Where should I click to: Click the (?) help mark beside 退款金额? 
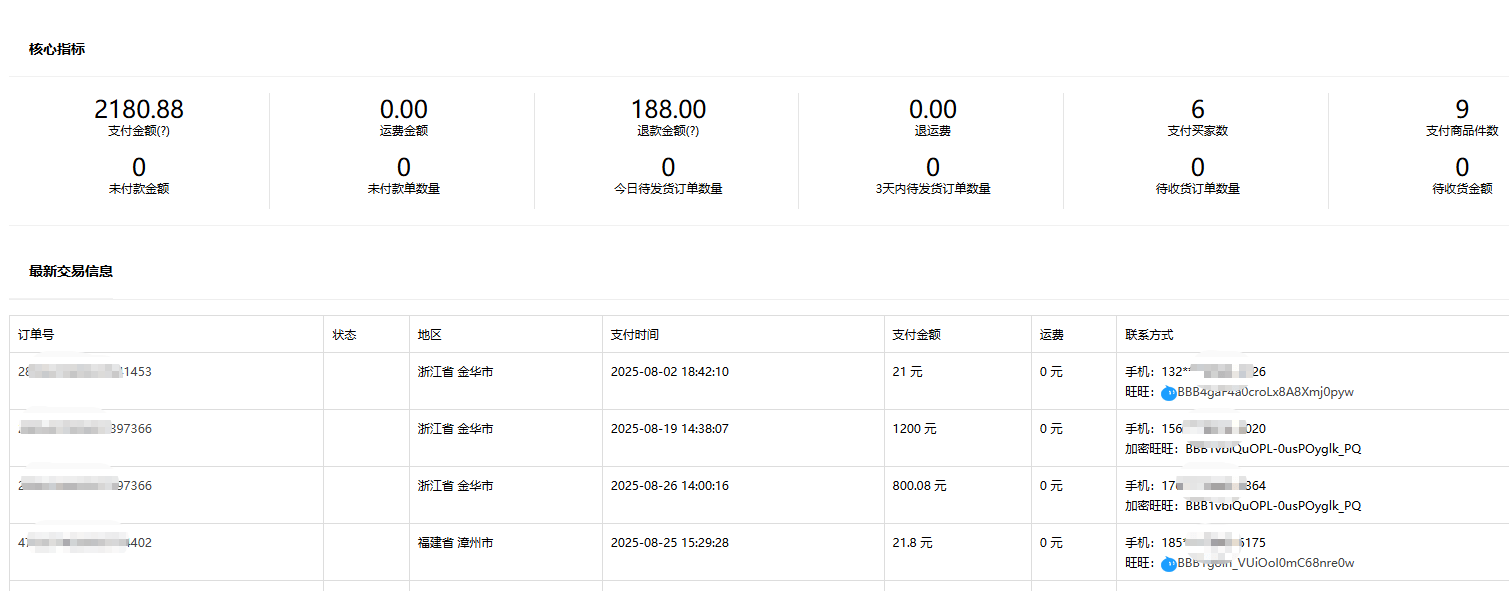[x=692, y=131]
